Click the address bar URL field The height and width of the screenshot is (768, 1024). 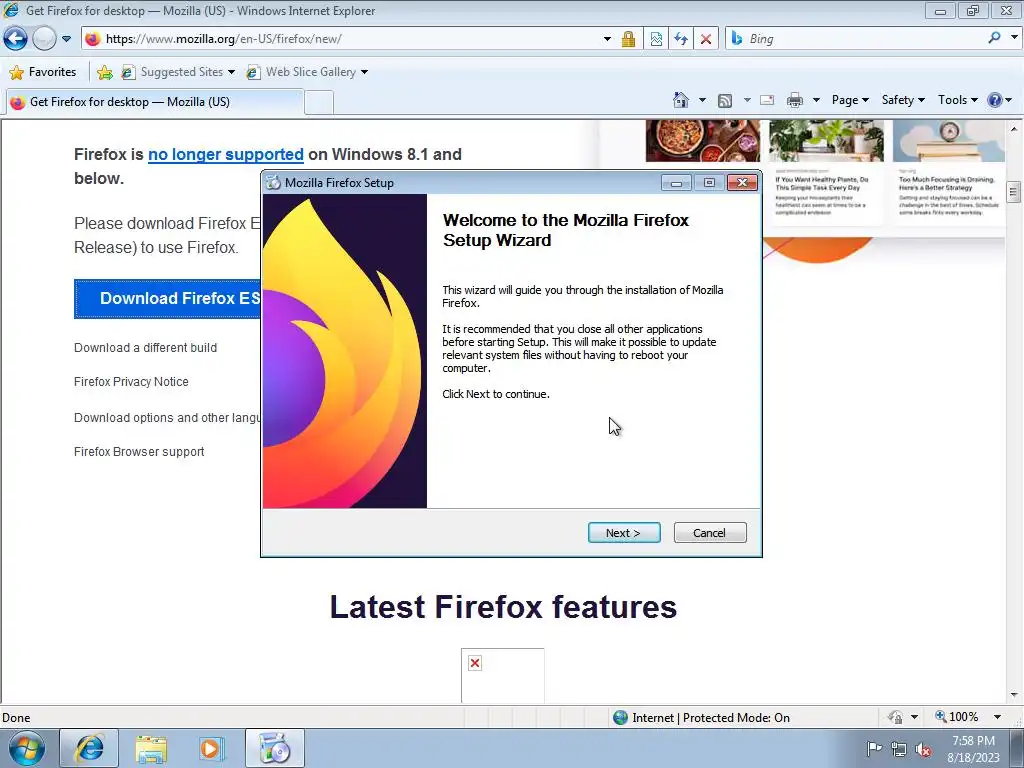(x=340, y=39)
